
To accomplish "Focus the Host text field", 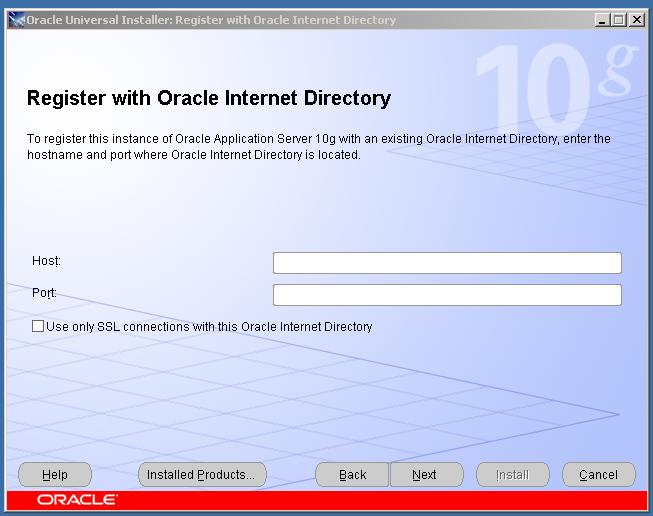I will (447, 263).
